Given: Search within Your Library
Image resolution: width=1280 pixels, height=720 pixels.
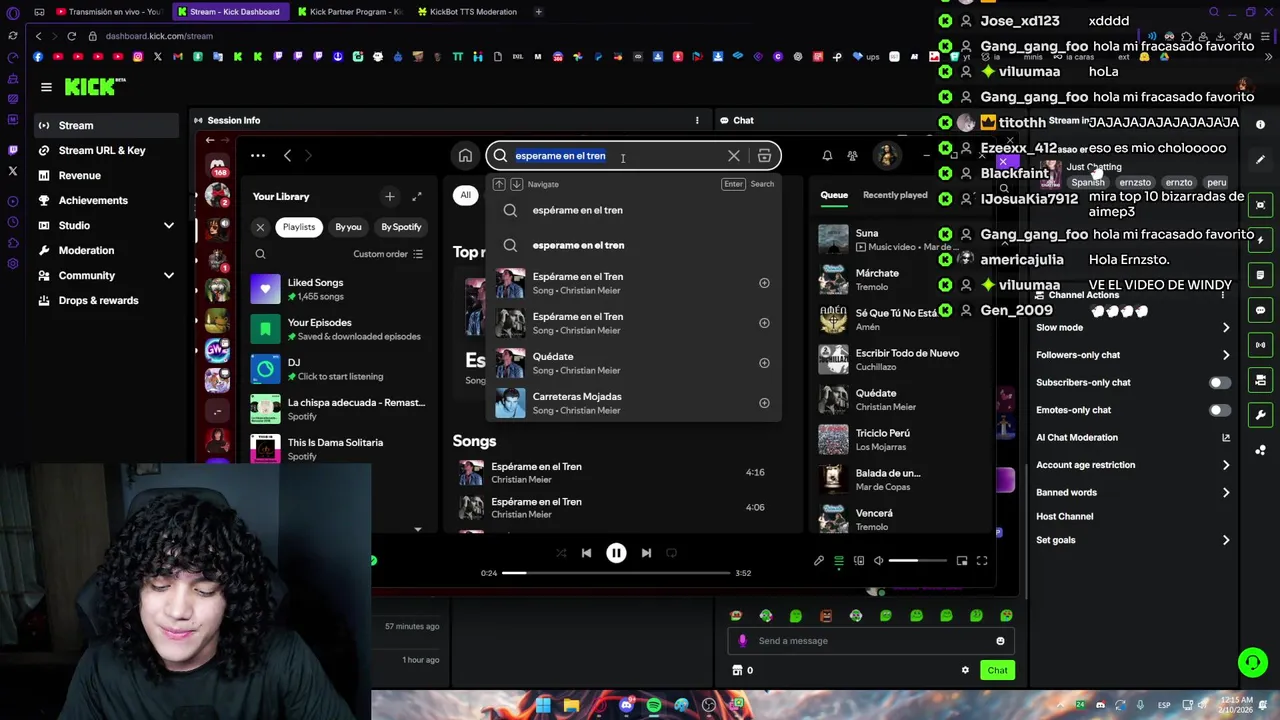Looking at the screenshot, I should tap(260, 254).
